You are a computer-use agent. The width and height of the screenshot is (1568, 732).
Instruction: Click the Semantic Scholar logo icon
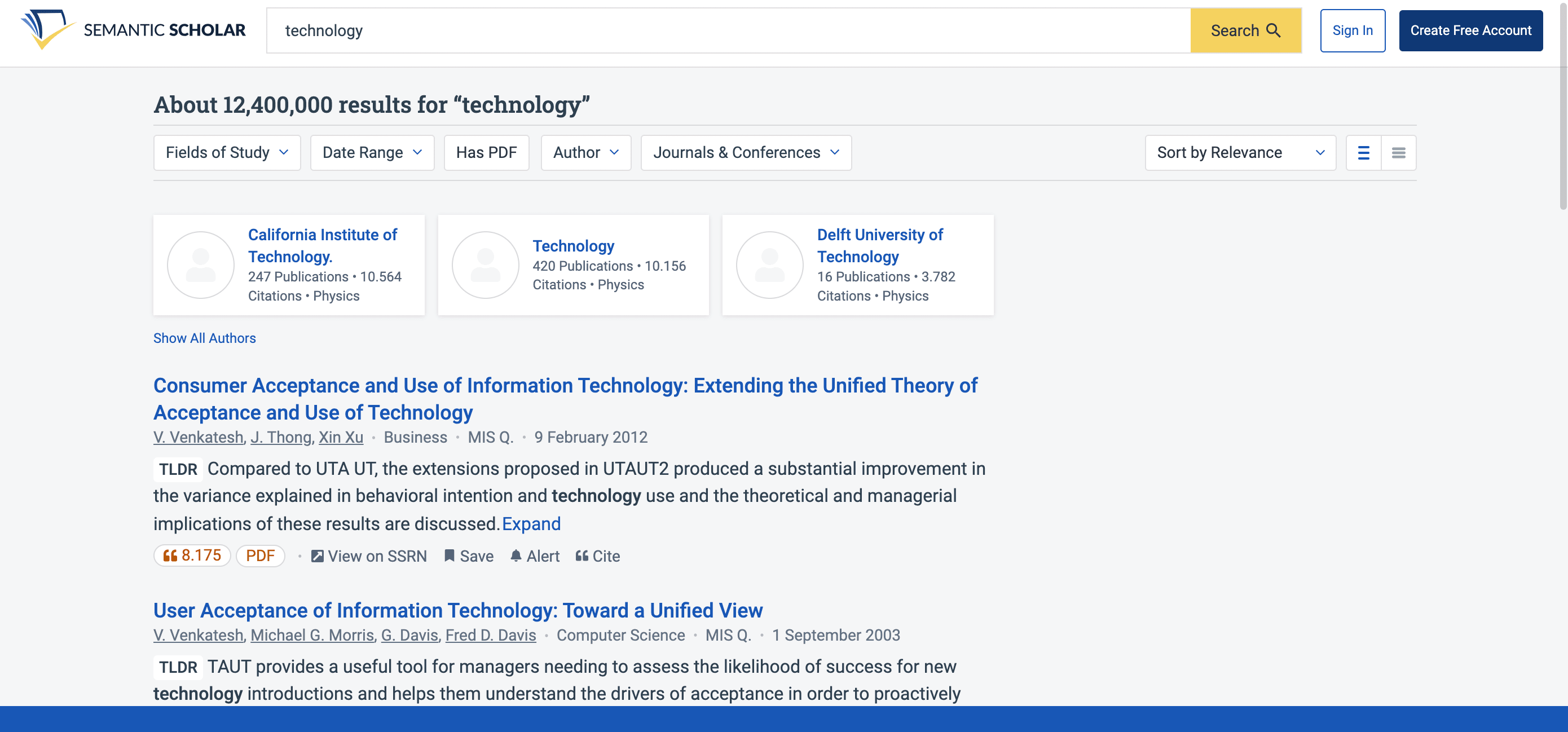click(x=46, y=29)
